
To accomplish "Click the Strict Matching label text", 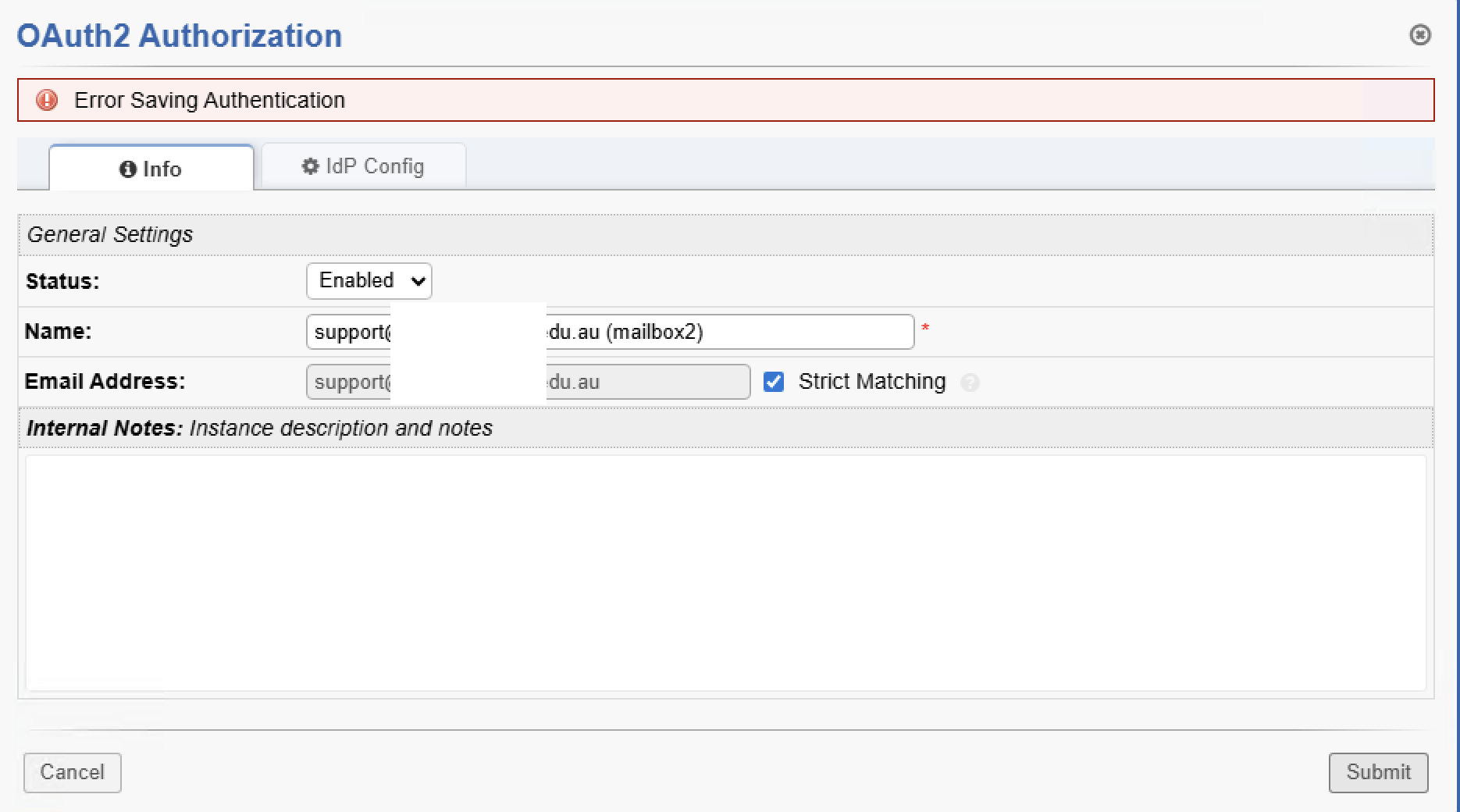I will coord(872,381).
